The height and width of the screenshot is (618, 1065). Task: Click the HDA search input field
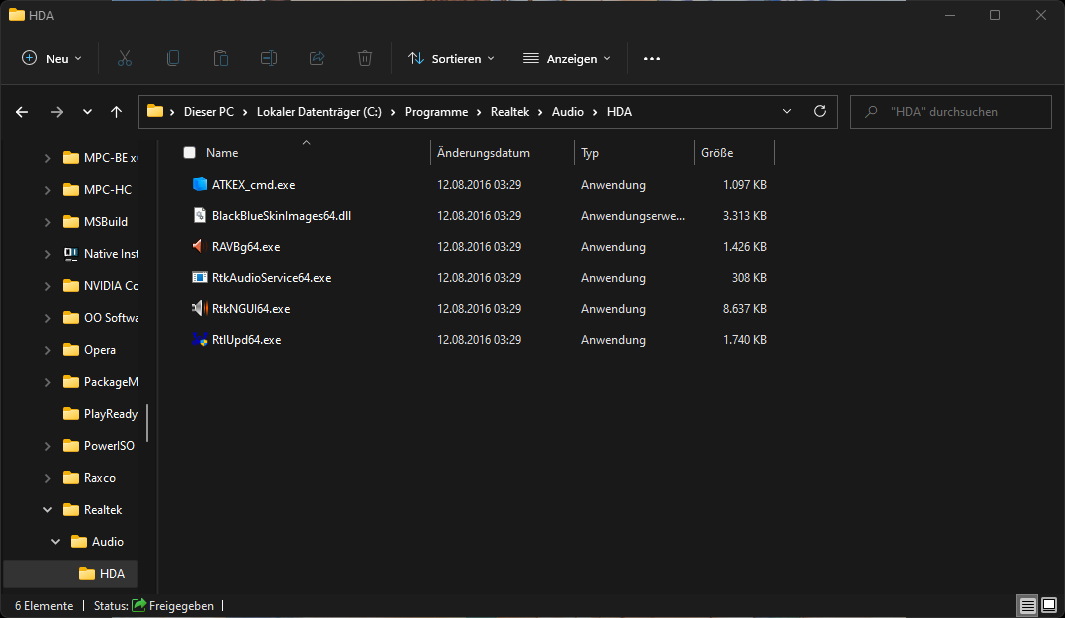[951, 111]
